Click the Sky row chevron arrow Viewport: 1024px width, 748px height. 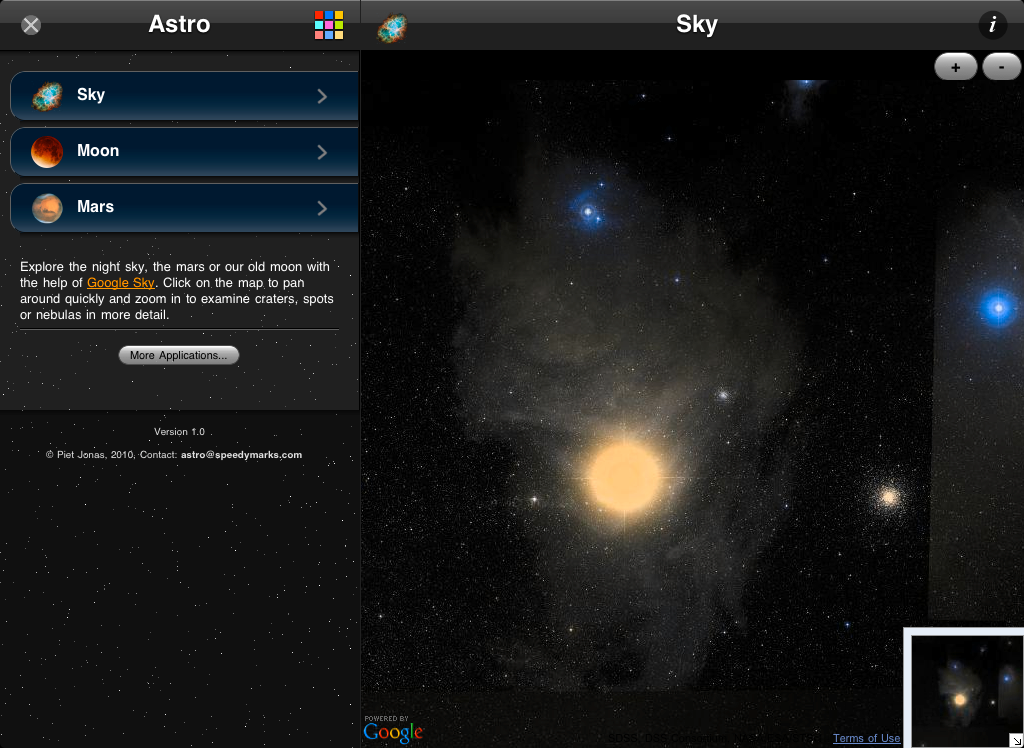(x=322, y=96)
